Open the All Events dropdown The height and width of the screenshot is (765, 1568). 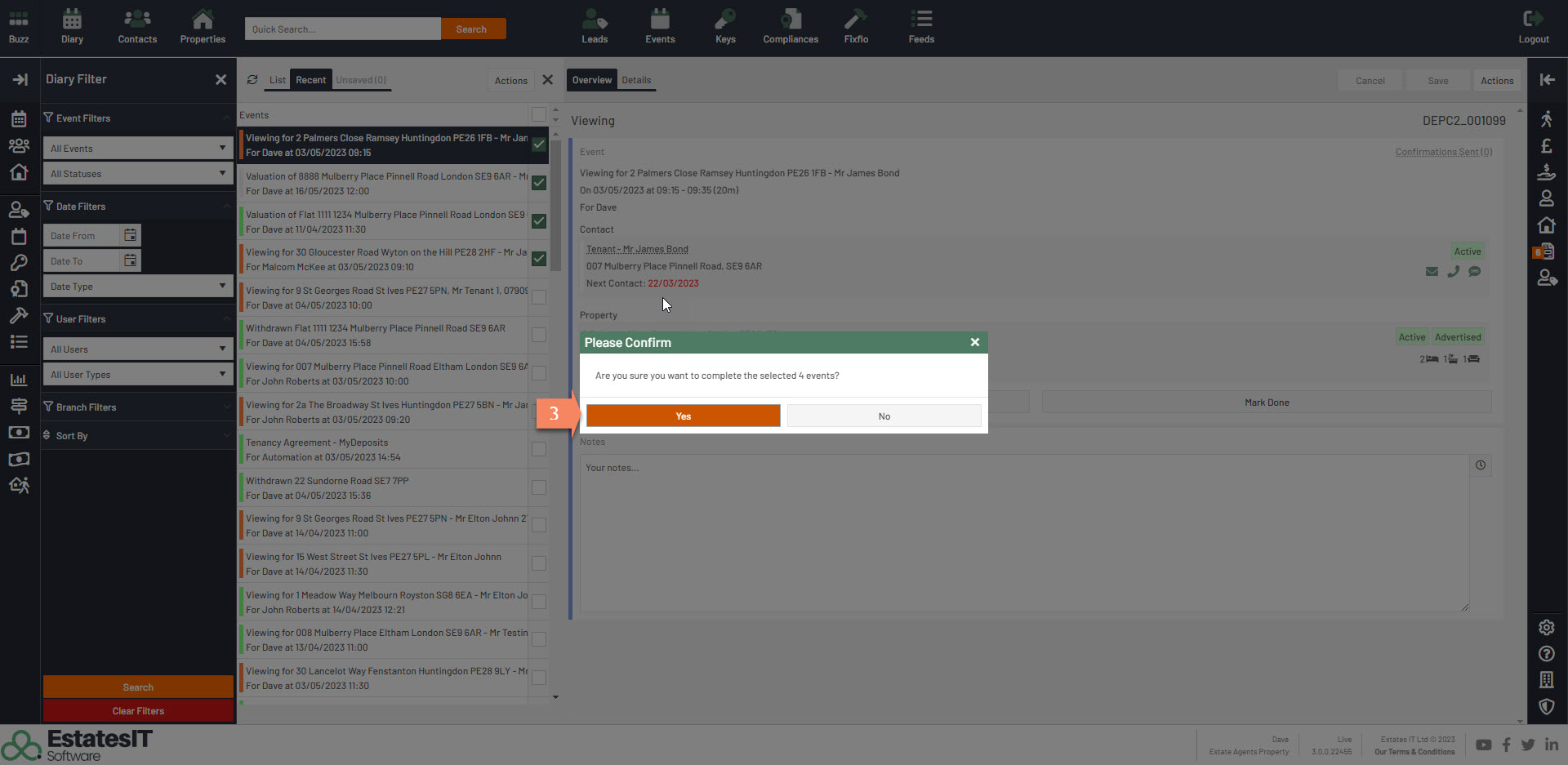(x=137, y=149)
